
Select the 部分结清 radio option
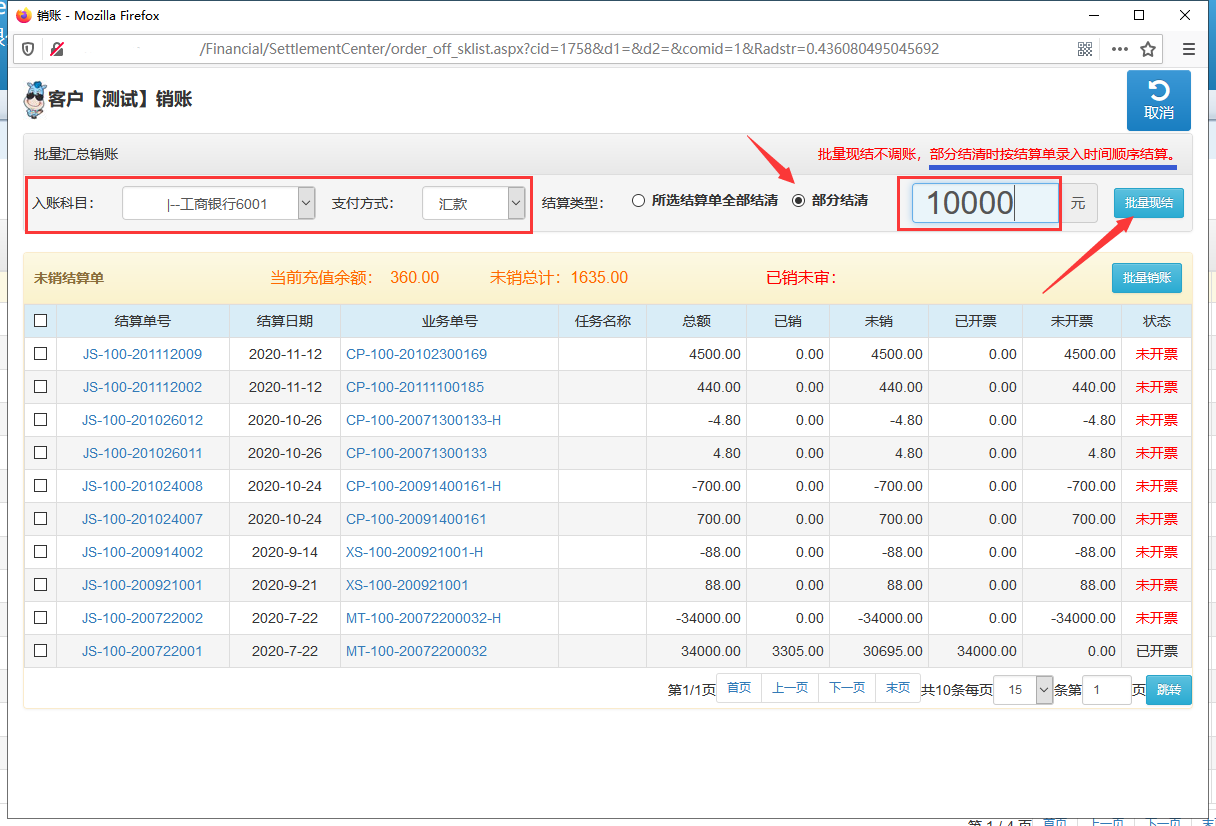[798, 200]
